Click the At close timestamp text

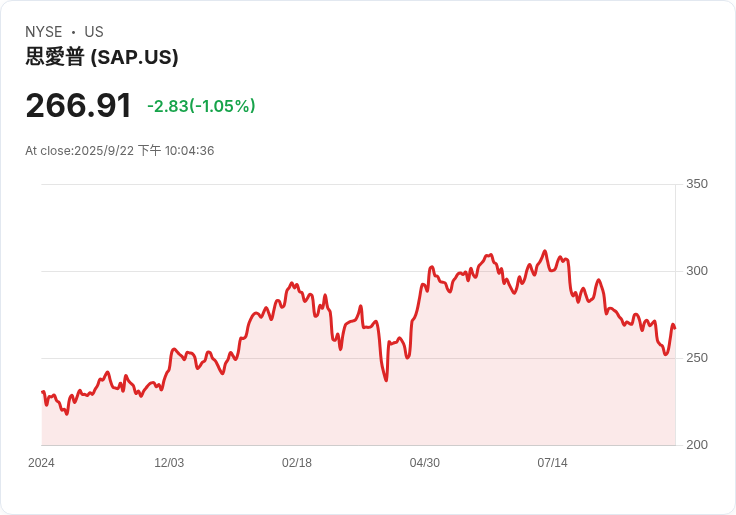click(x=119, y=151)
